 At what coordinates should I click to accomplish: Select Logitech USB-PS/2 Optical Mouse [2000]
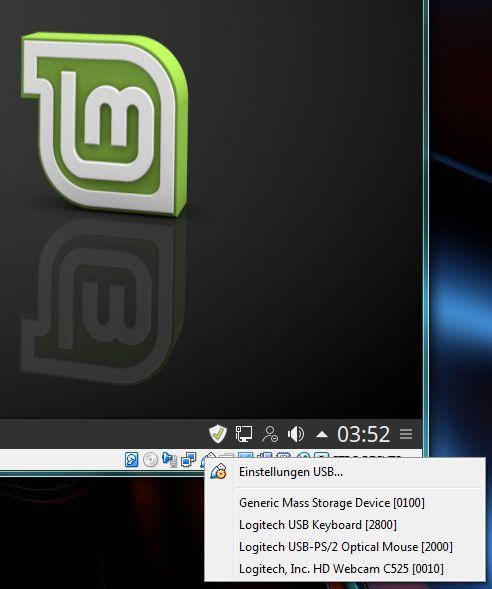345,547
